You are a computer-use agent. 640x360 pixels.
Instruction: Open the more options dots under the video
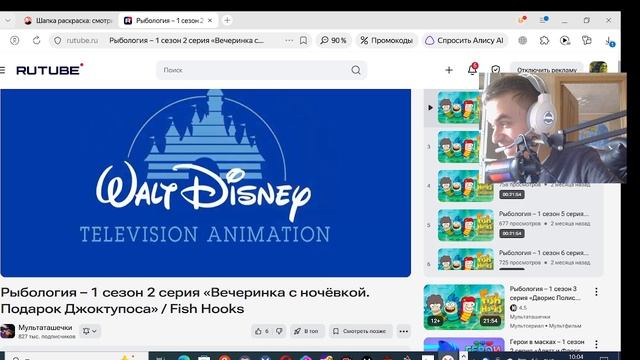403,331
